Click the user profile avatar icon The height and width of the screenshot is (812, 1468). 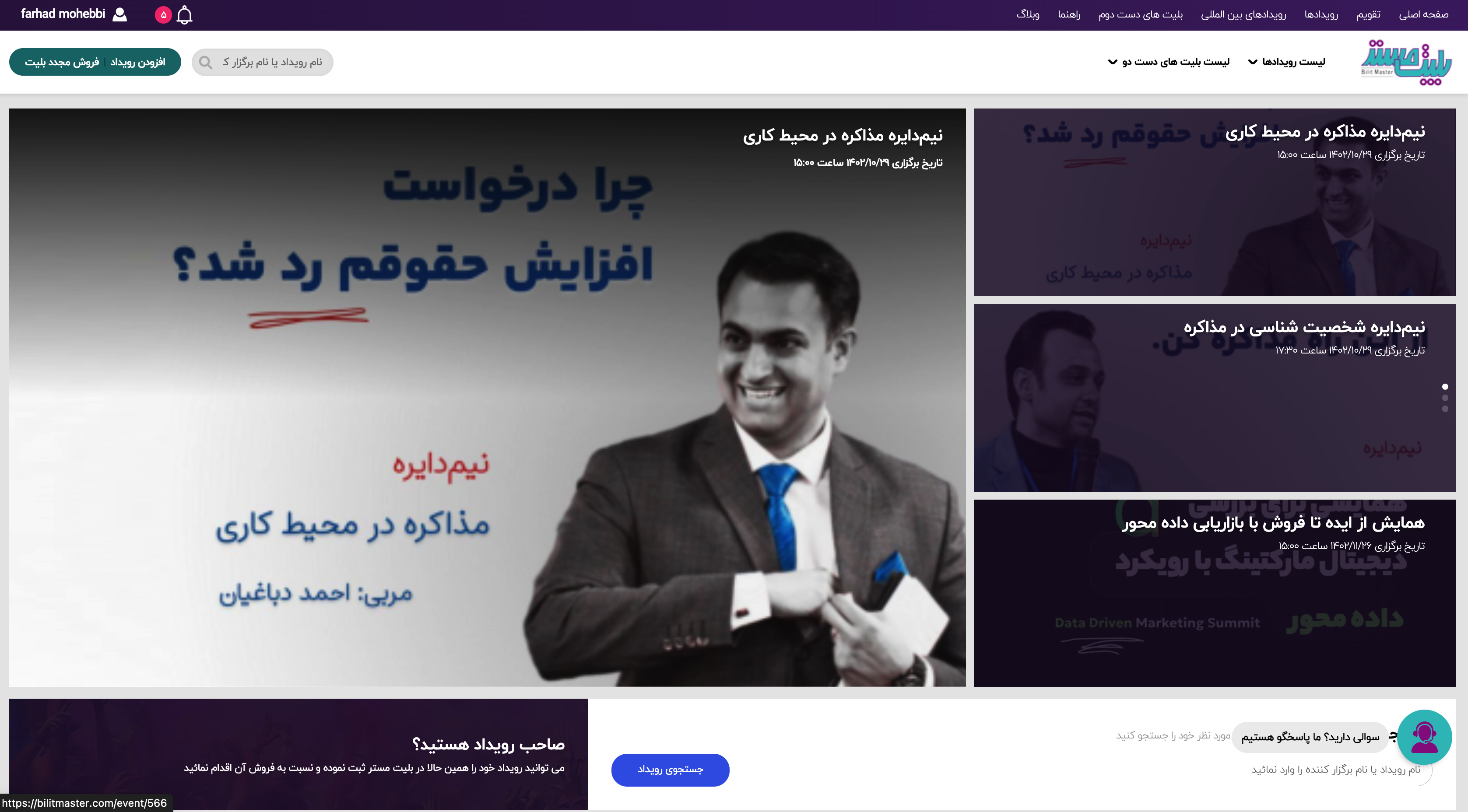[x=119, y=14]
